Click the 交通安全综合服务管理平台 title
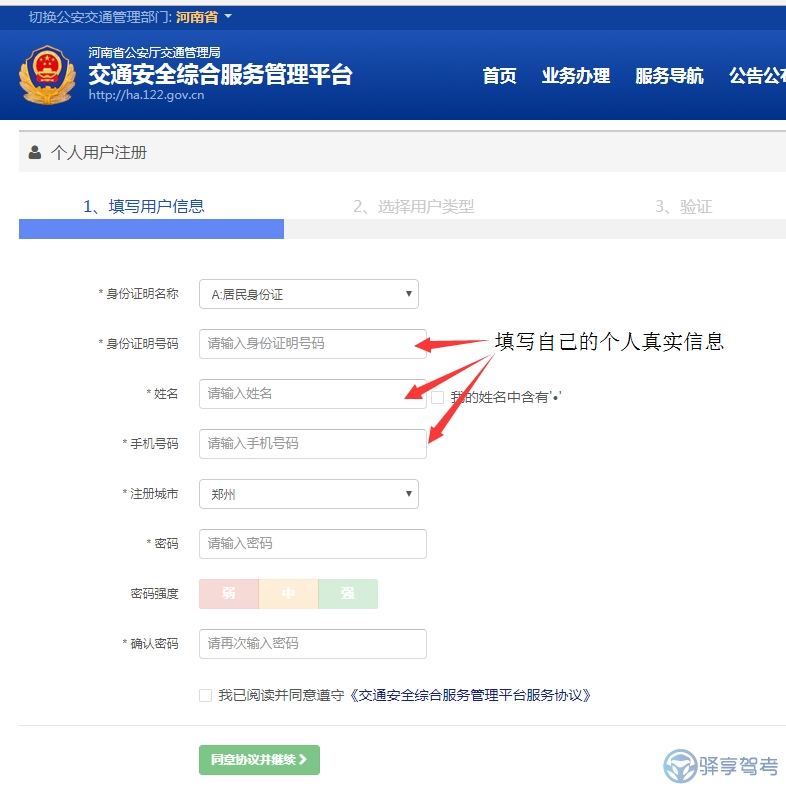 click(x=220, y=74)
